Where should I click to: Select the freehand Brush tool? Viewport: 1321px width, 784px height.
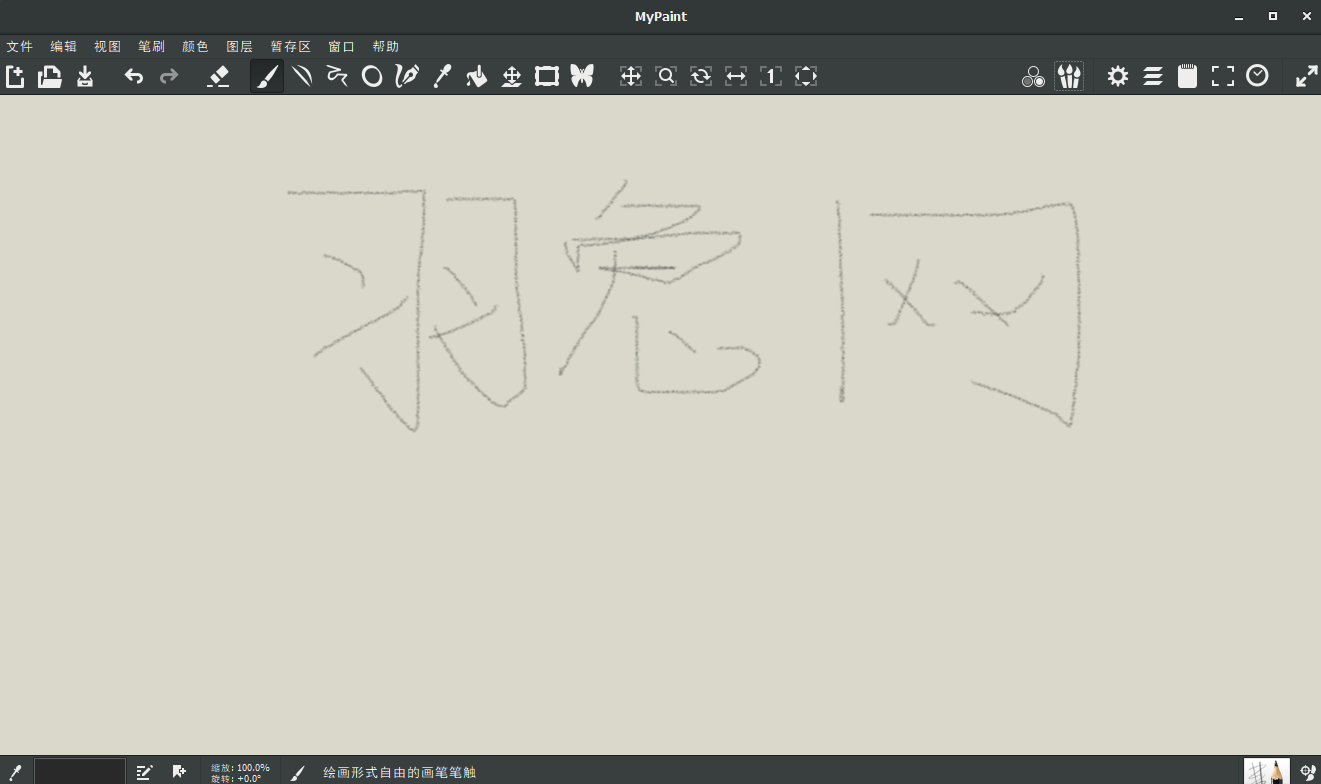click(267, 76)
